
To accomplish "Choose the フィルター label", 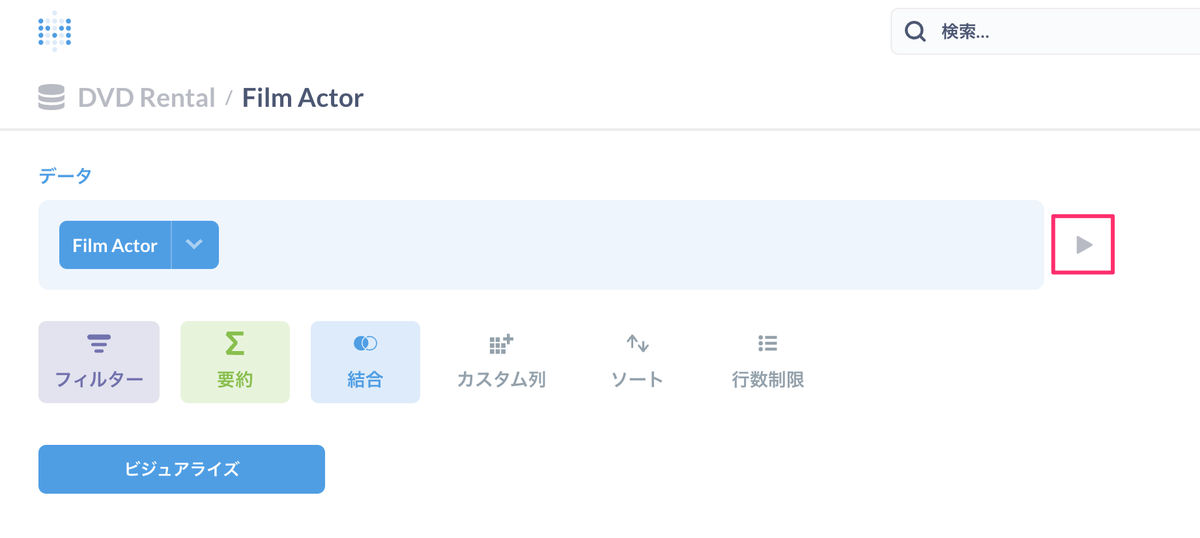I will 98,380.
